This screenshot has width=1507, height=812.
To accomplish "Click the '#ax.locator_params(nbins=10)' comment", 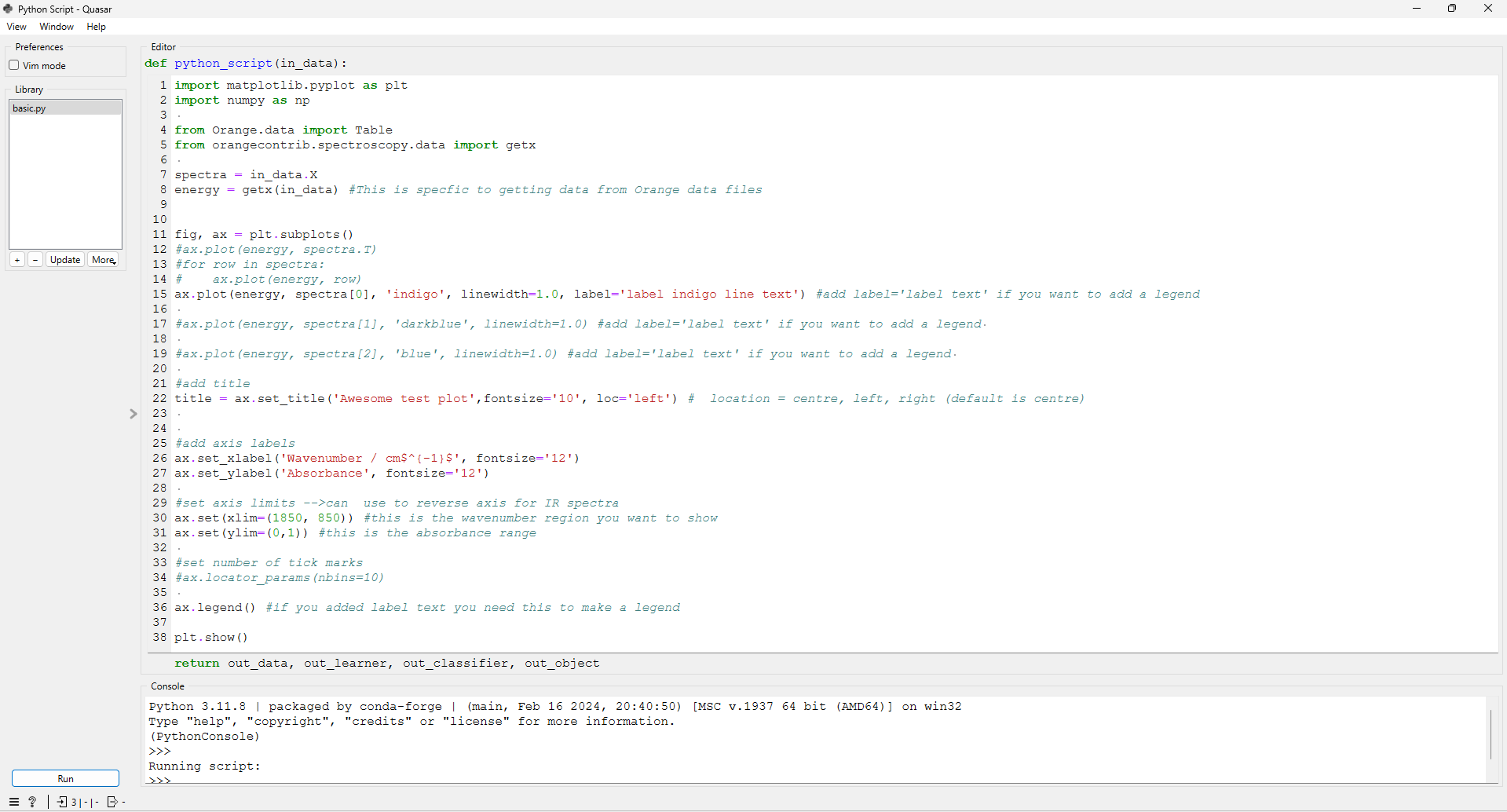I will (280, 577).
